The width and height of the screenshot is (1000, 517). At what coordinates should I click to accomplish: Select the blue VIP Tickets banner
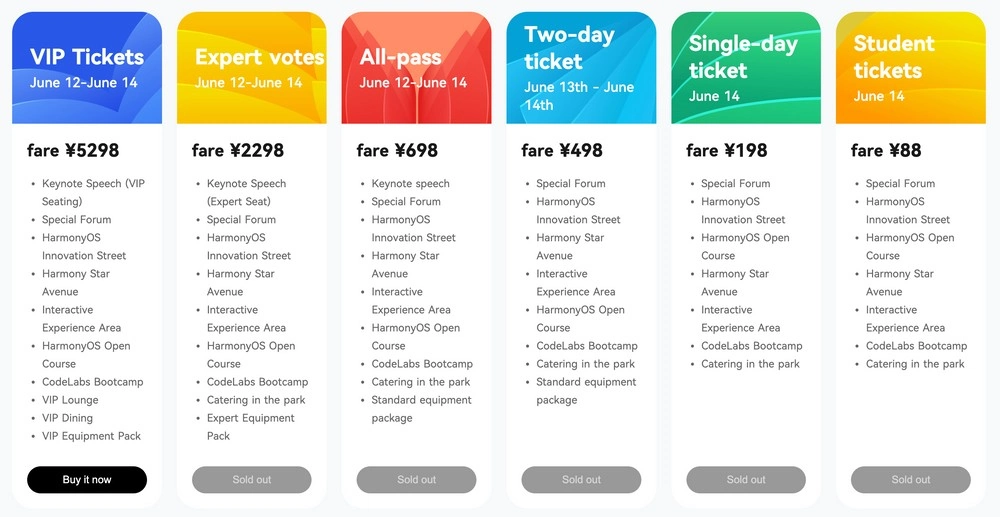click(87, 68)
